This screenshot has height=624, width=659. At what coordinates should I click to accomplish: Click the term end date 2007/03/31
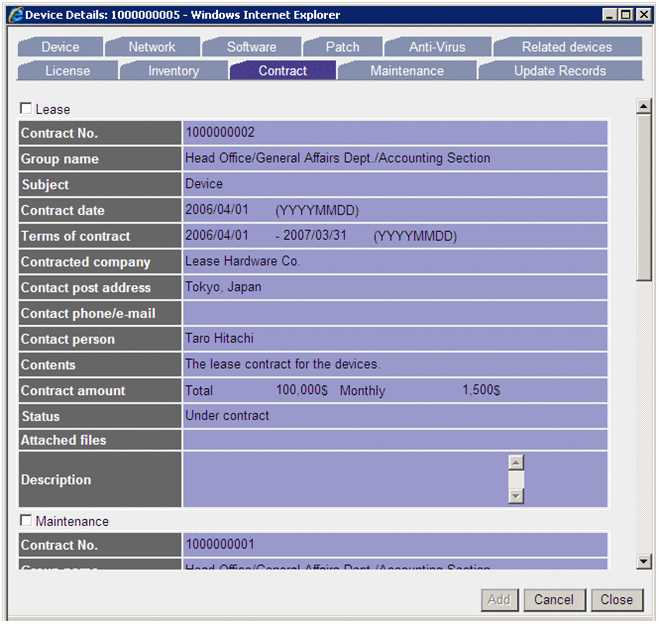point(314,235)
